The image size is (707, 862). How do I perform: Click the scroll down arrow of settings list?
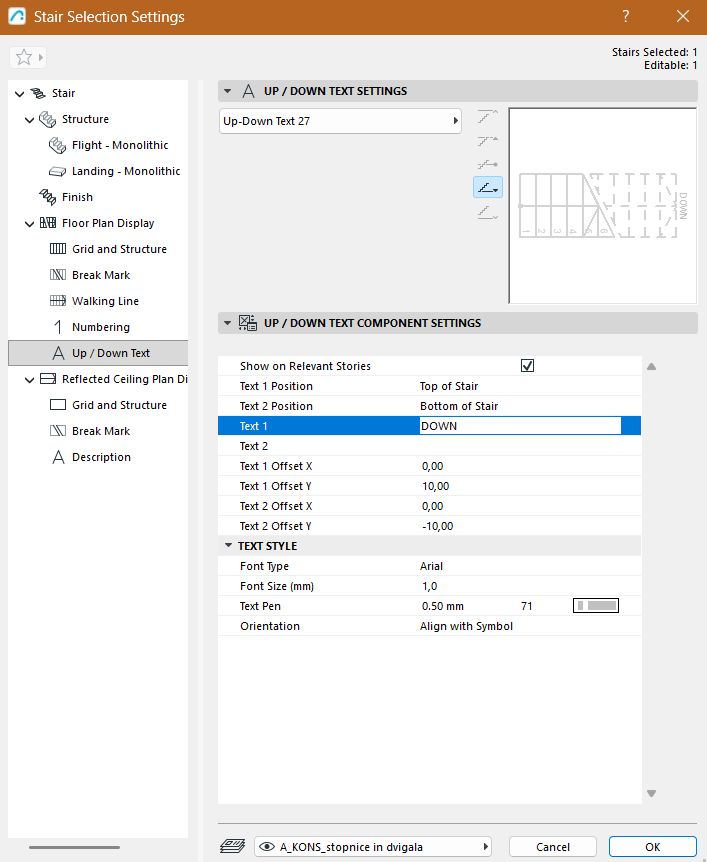tap(651, 793)
